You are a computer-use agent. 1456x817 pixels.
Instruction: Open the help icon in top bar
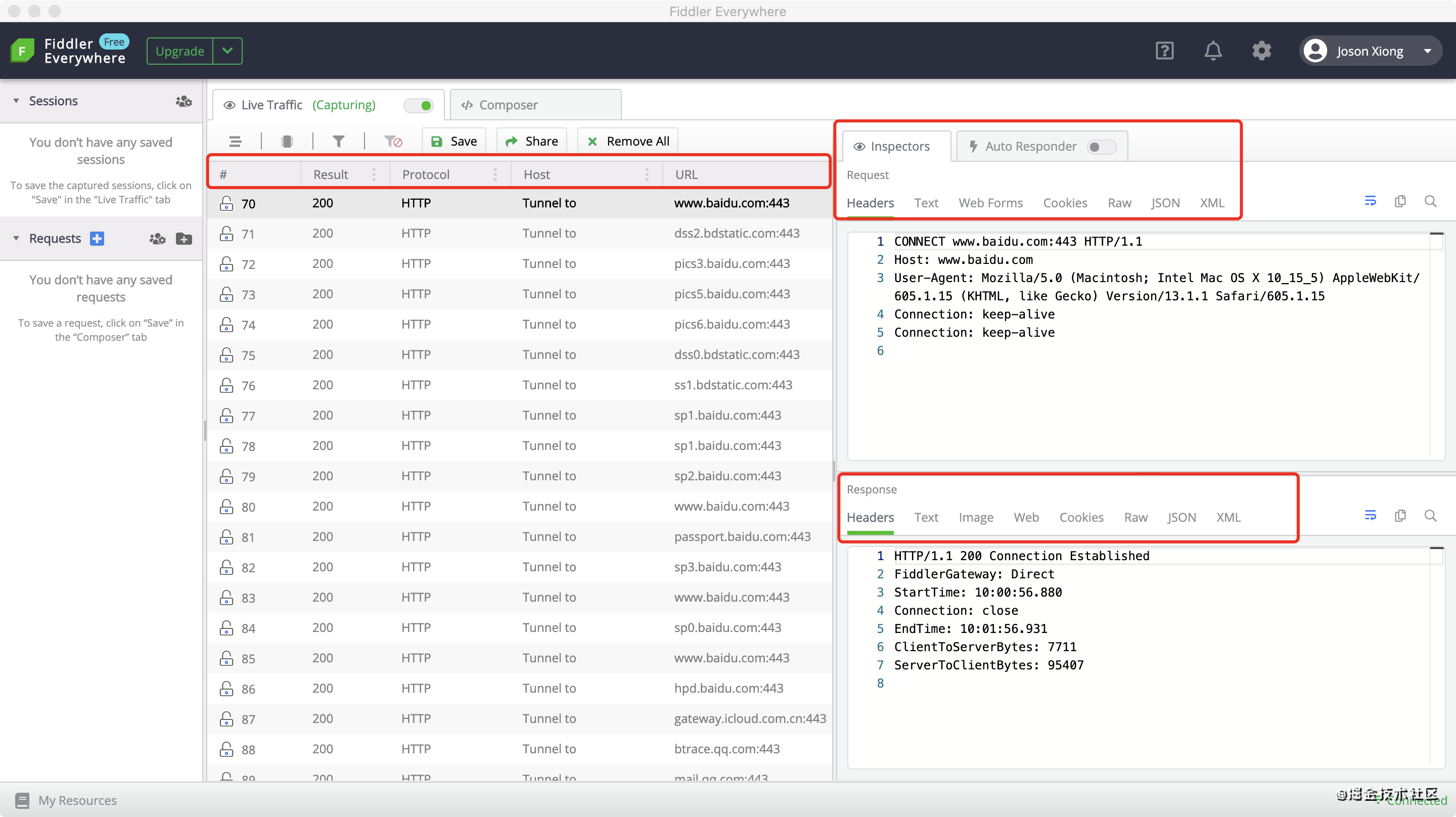tap(1164, 51)
